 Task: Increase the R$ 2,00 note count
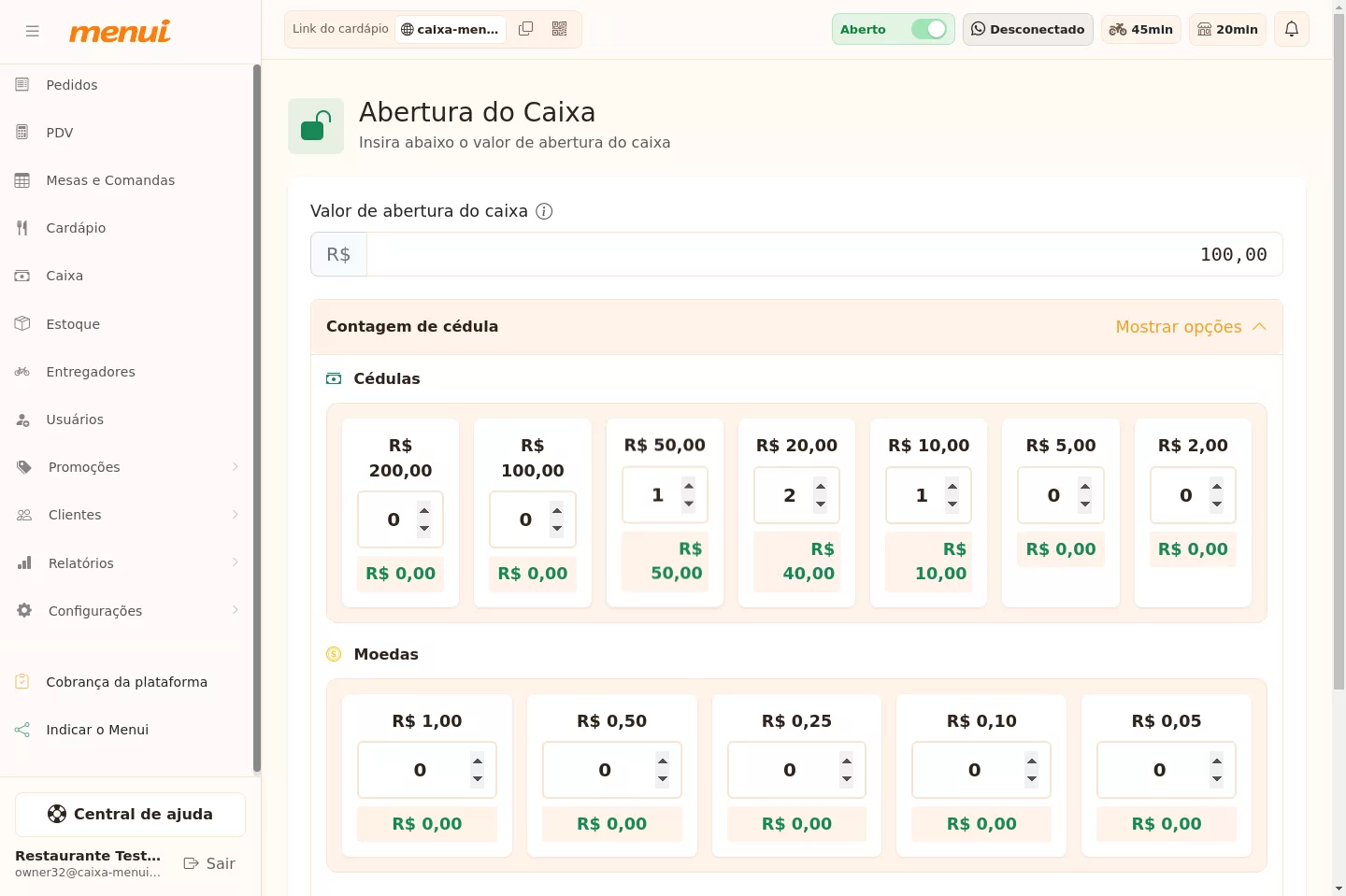point(1217,486)
